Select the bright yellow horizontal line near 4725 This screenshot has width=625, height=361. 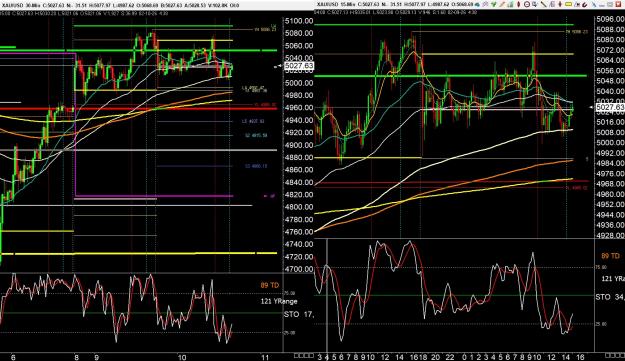coord(138,253)
